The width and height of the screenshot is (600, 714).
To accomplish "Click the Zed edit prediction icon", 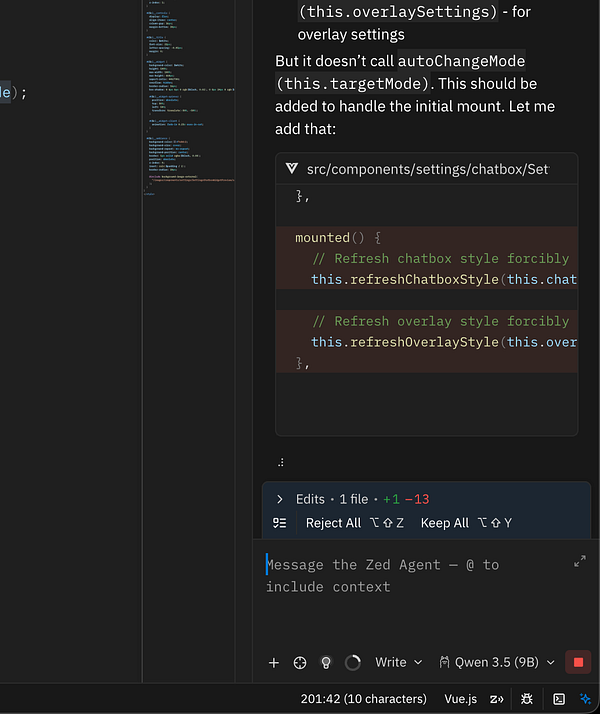I will [x=496, y=699].
